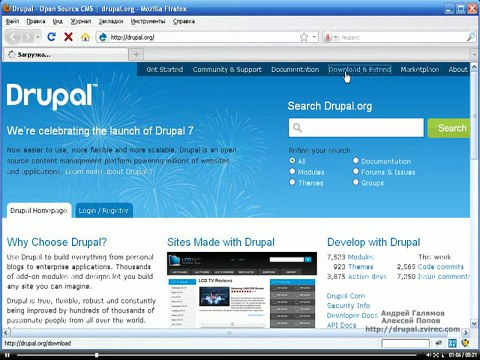This screenshot has height=360, width=480.
Task: Open the navigation history dropdown arrow
Action: click(x=38, y=37)
